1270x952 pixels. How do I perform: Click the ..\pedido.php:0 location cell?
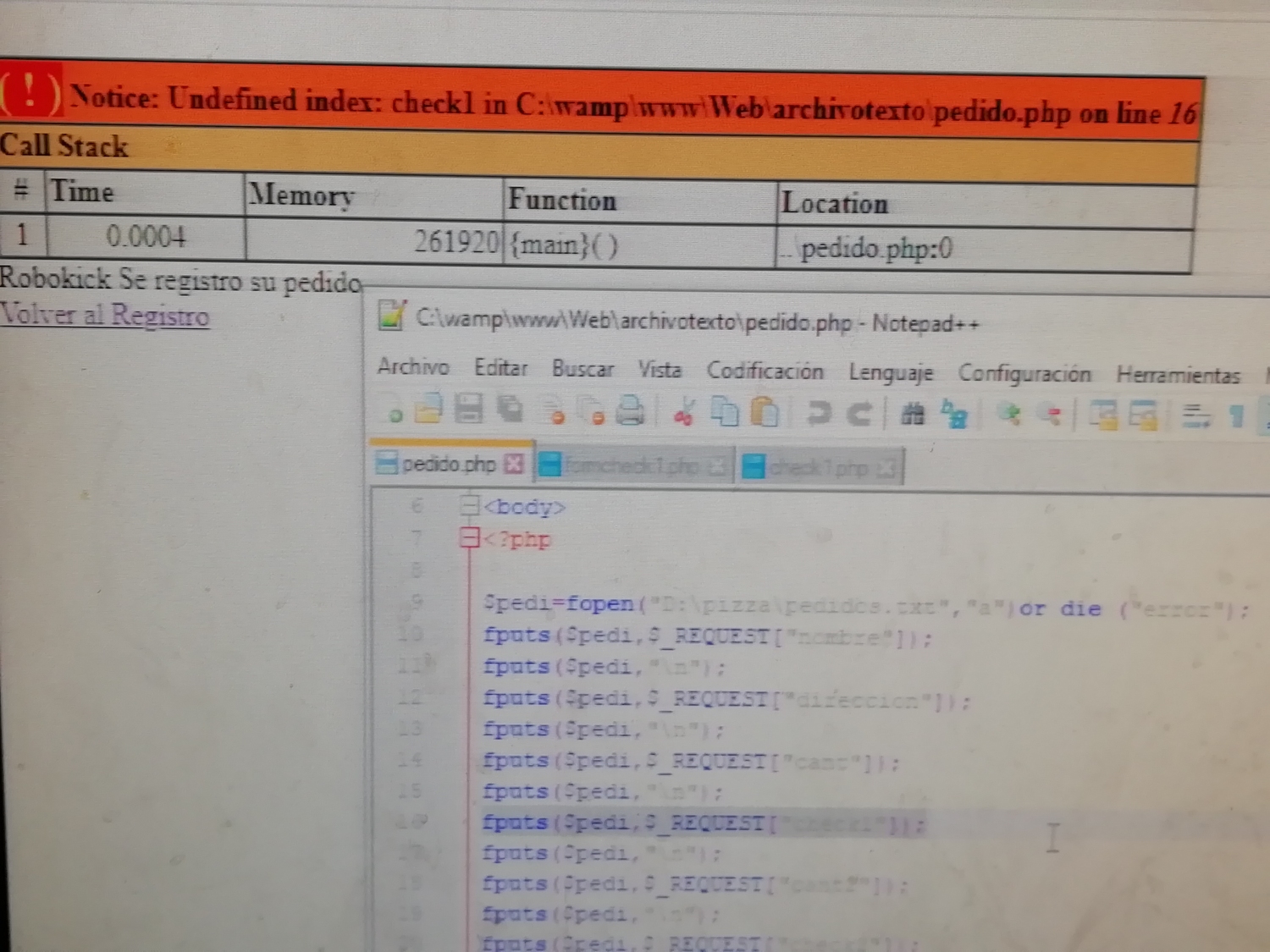(x=985, y=250)
